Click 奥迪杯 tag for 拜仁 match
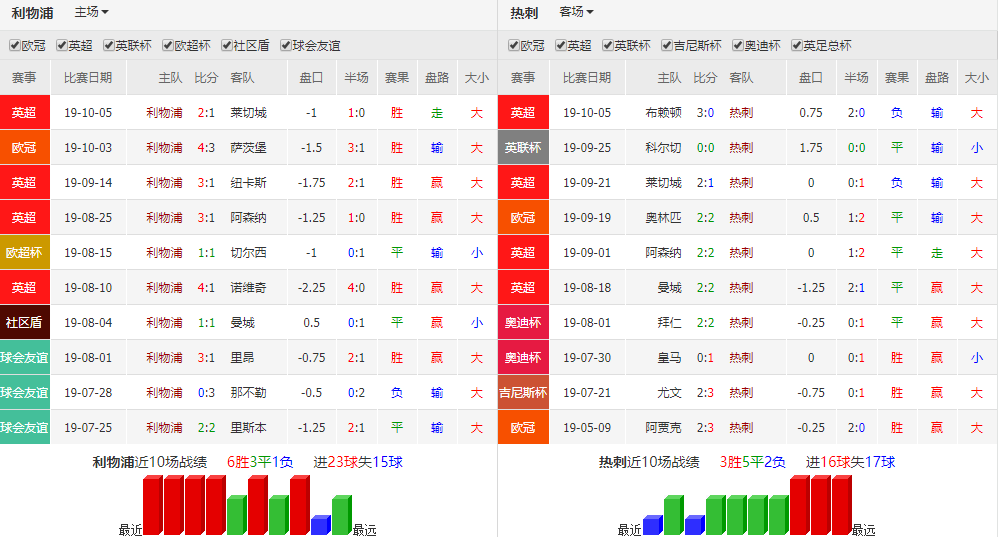Screen dimensions: 999x537 click(523, 323)
